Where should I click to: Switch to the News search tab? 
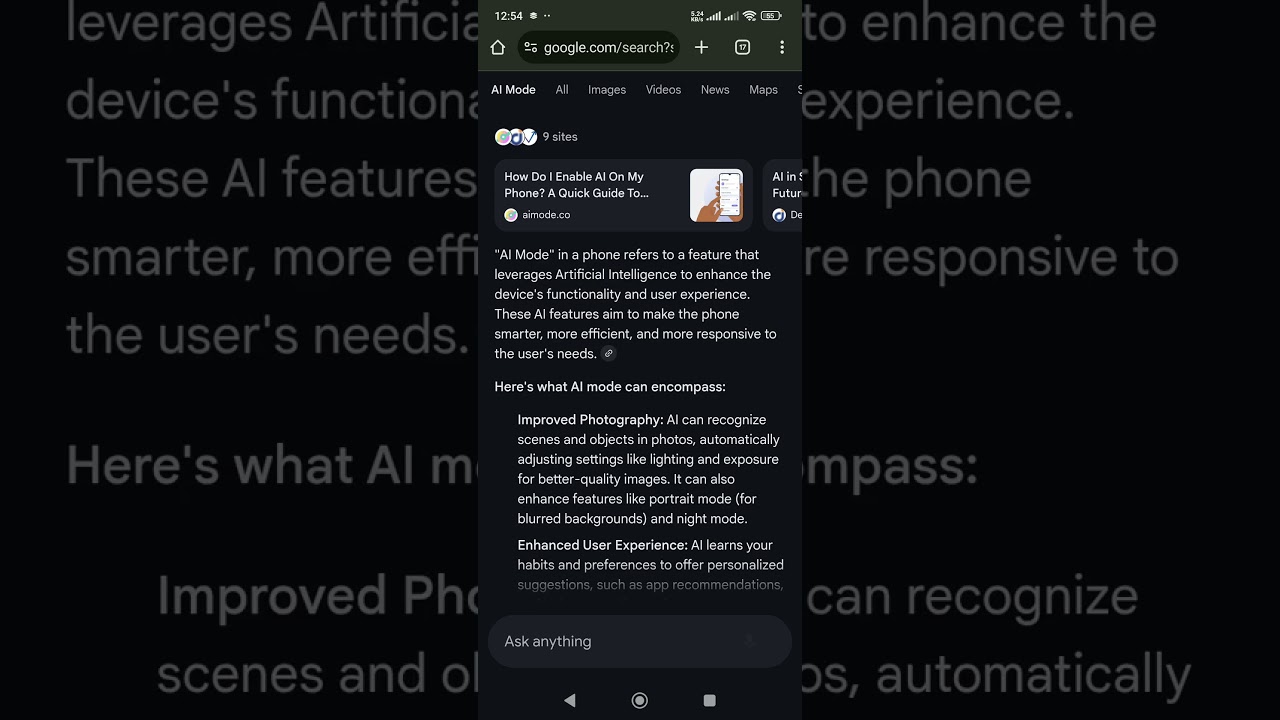715,89
